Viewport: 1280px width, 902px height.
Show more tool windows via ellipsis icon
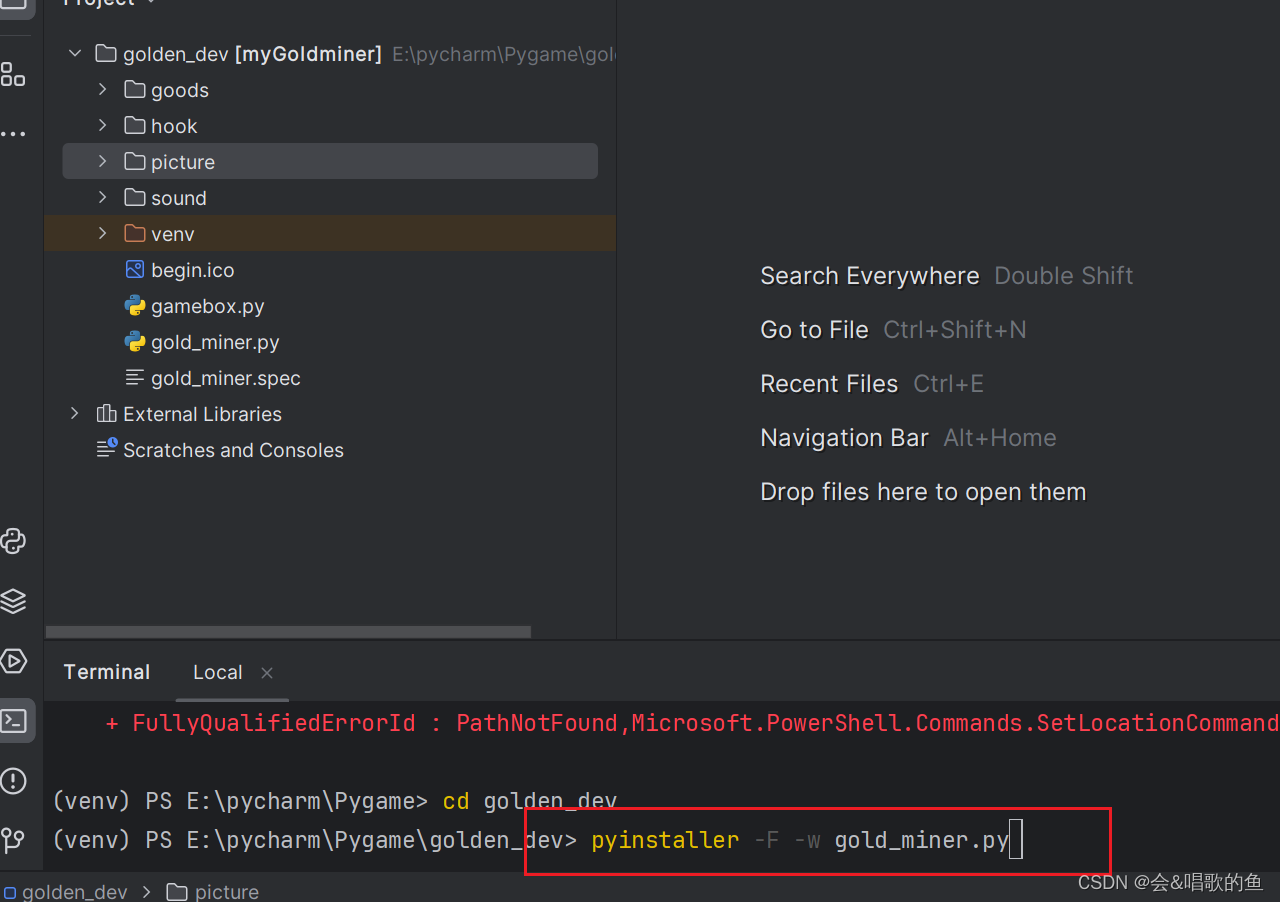[x=13, y=133]
